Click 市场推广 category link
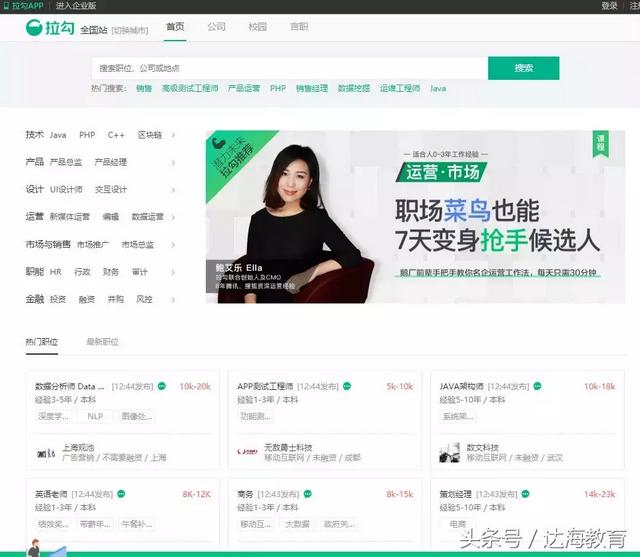This screenshot has height=557, width=640. click(x=93, y=244)
